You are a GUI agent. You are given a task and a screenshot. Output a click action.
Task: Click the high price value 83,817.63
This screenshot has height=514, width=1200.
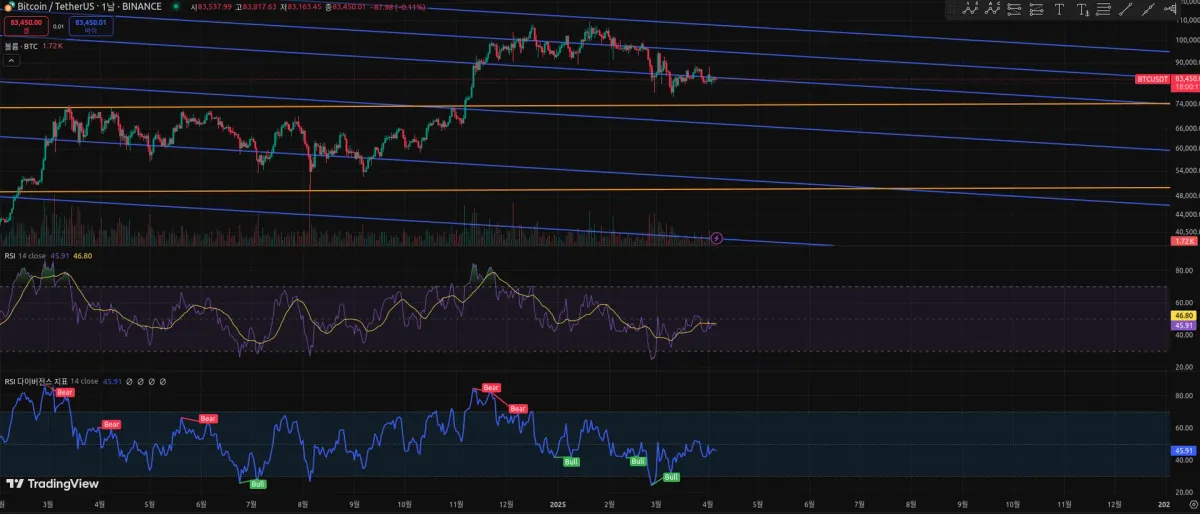pos(259,6)
